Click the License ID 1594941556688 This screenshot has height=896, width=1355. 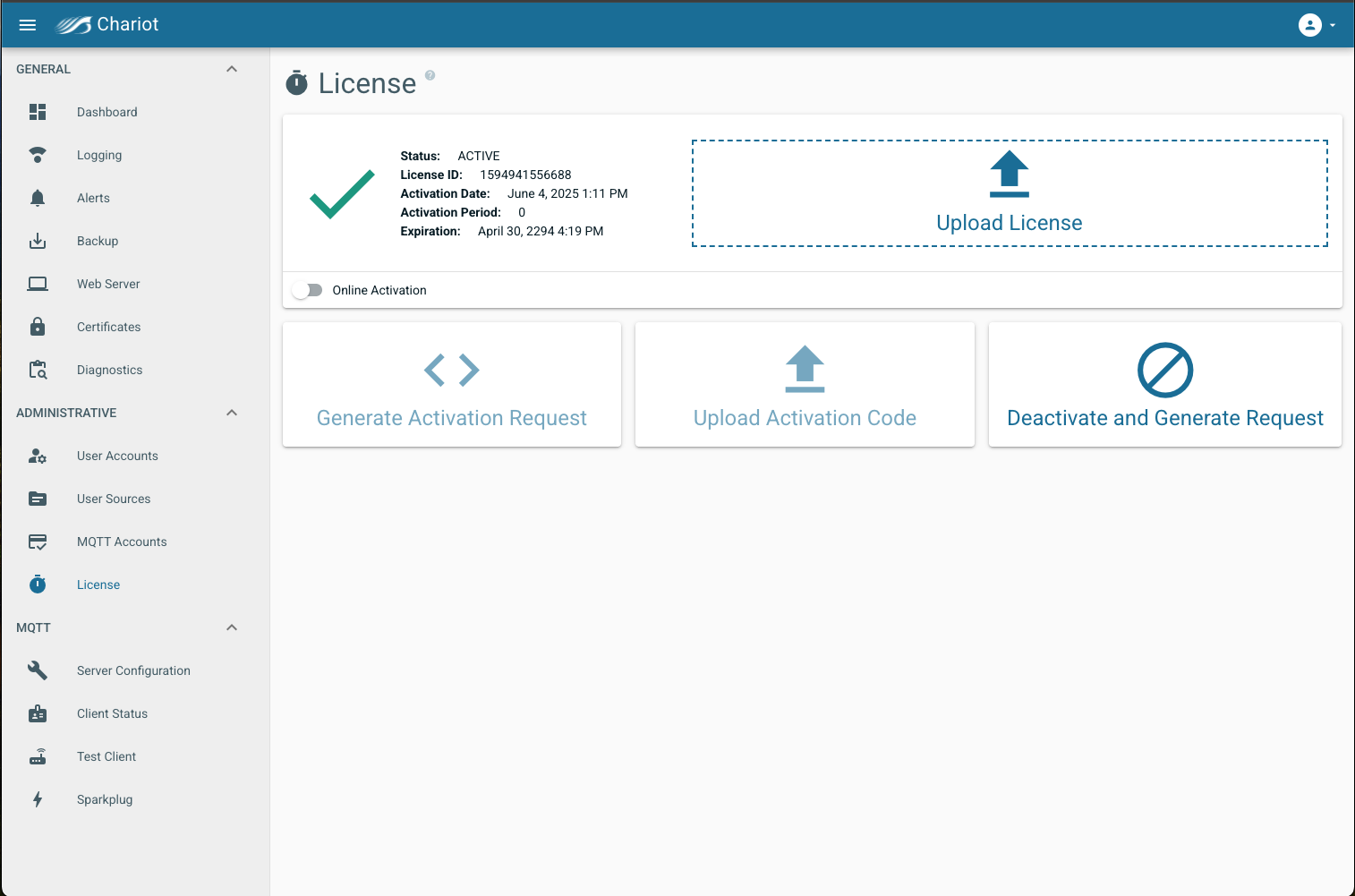pos(525,175)
